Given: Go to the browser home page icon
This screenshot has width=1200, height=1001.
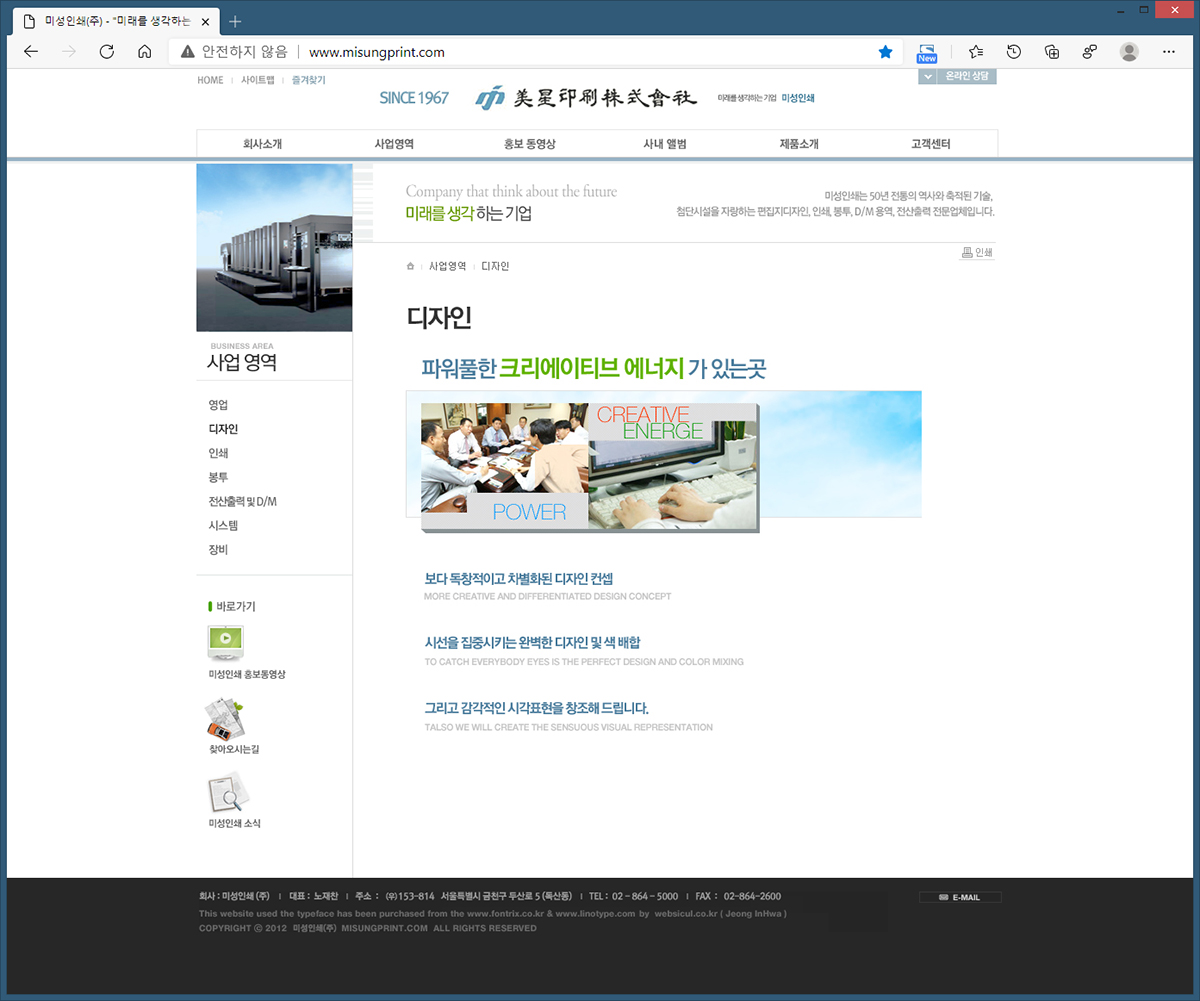Looking at the screenshot, I should 144,52.
